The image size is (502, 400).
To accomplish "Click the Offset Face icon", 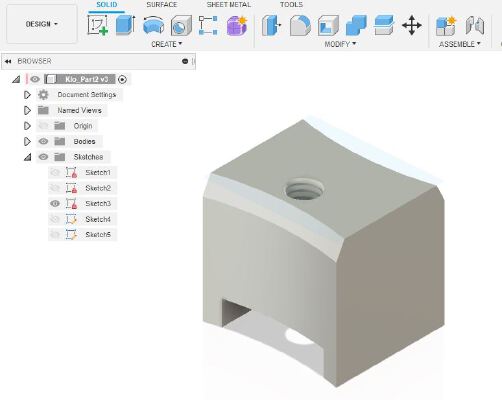I will pyautogui.click(x=384, y=25).
